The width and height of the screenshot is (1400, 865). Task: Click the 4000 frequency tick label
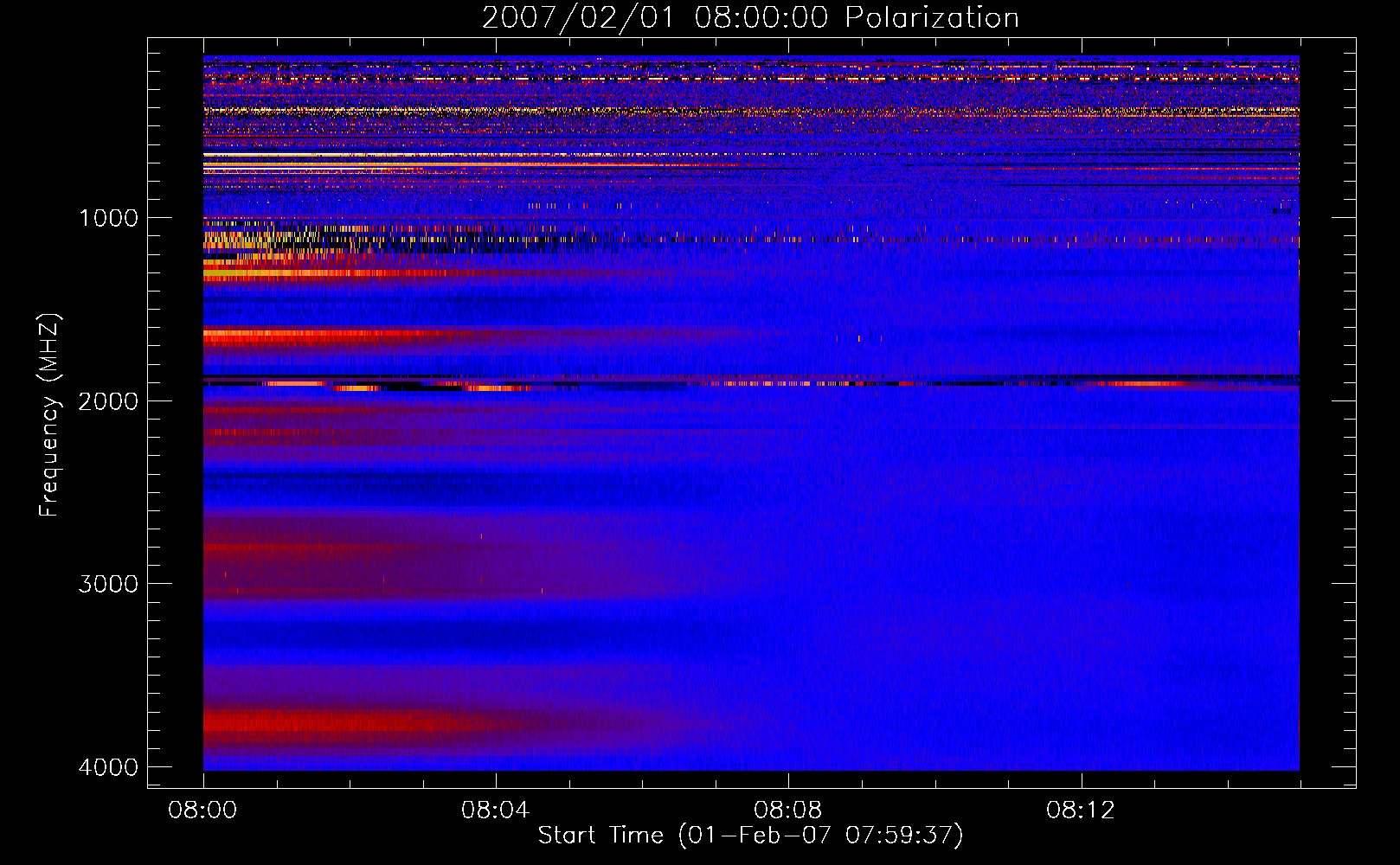click(108, 767)
